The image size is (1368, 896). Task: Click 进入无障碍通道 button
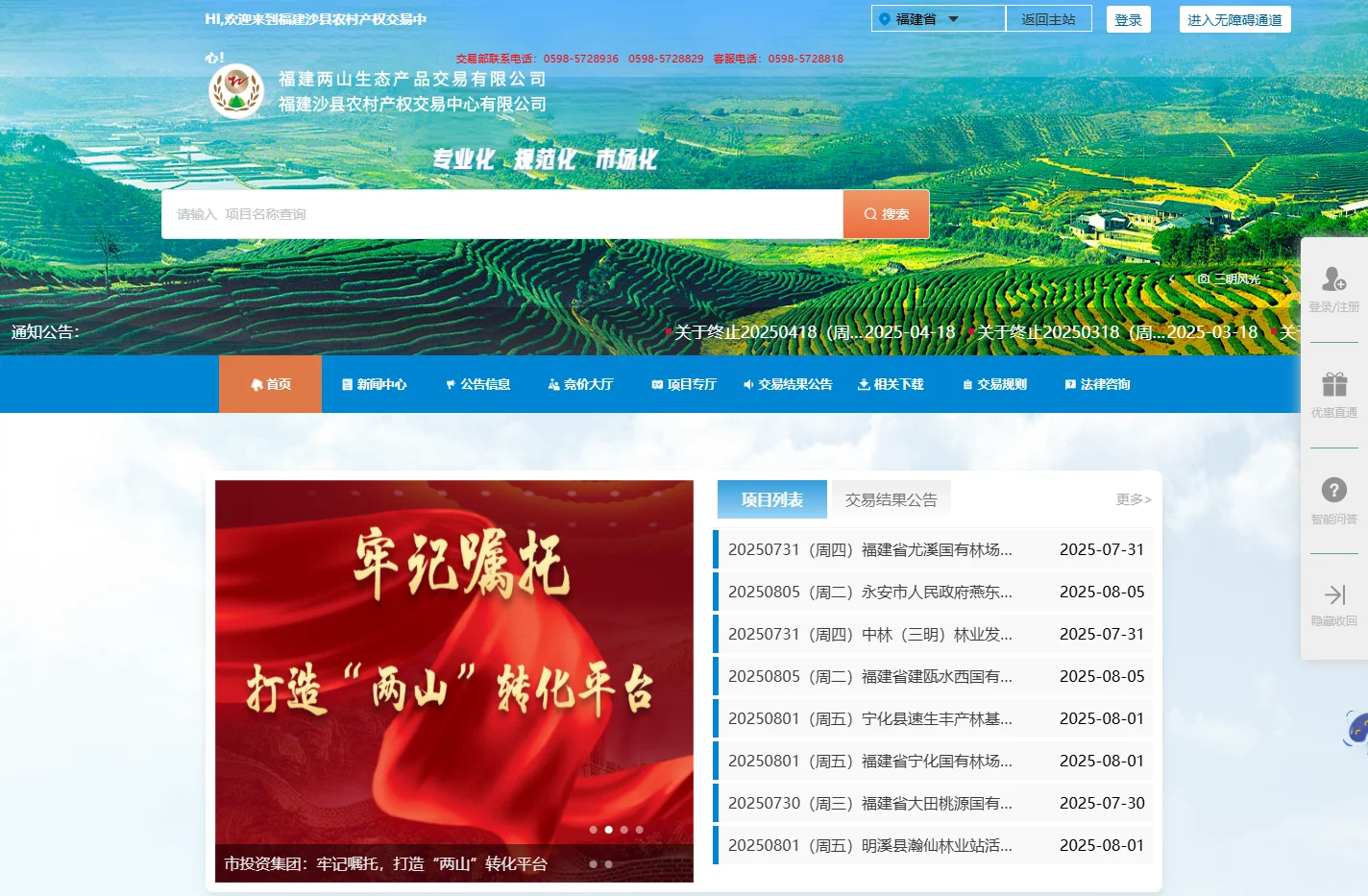[1234, 19]
